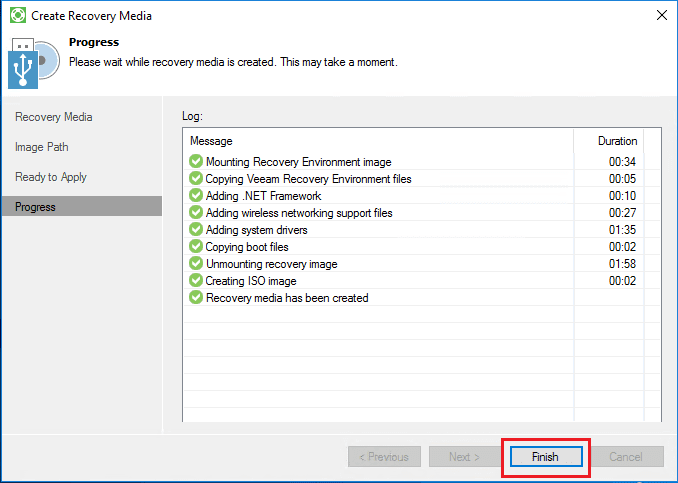Screen dimensions: 678x483
Task: Click green check beside Mounting Recovery Environment image
Action: (196, 161)
